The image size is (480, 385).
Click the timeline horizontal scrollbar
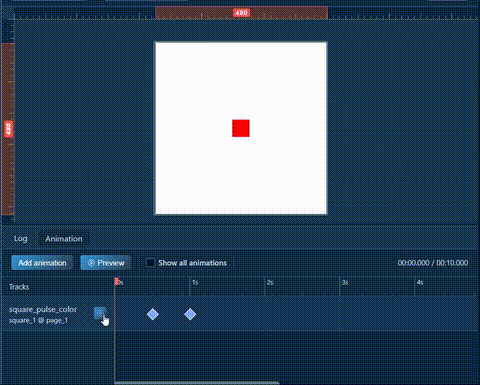point(197,383)
